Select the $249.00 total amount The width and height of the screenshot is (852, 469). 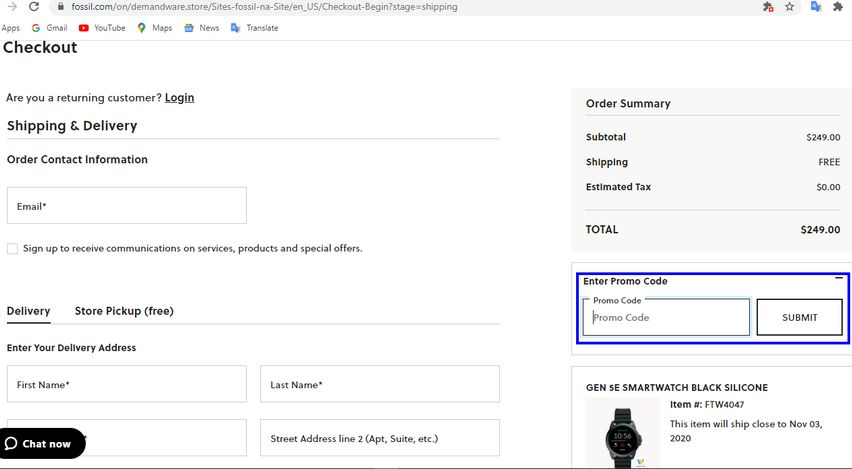[820, 230]
